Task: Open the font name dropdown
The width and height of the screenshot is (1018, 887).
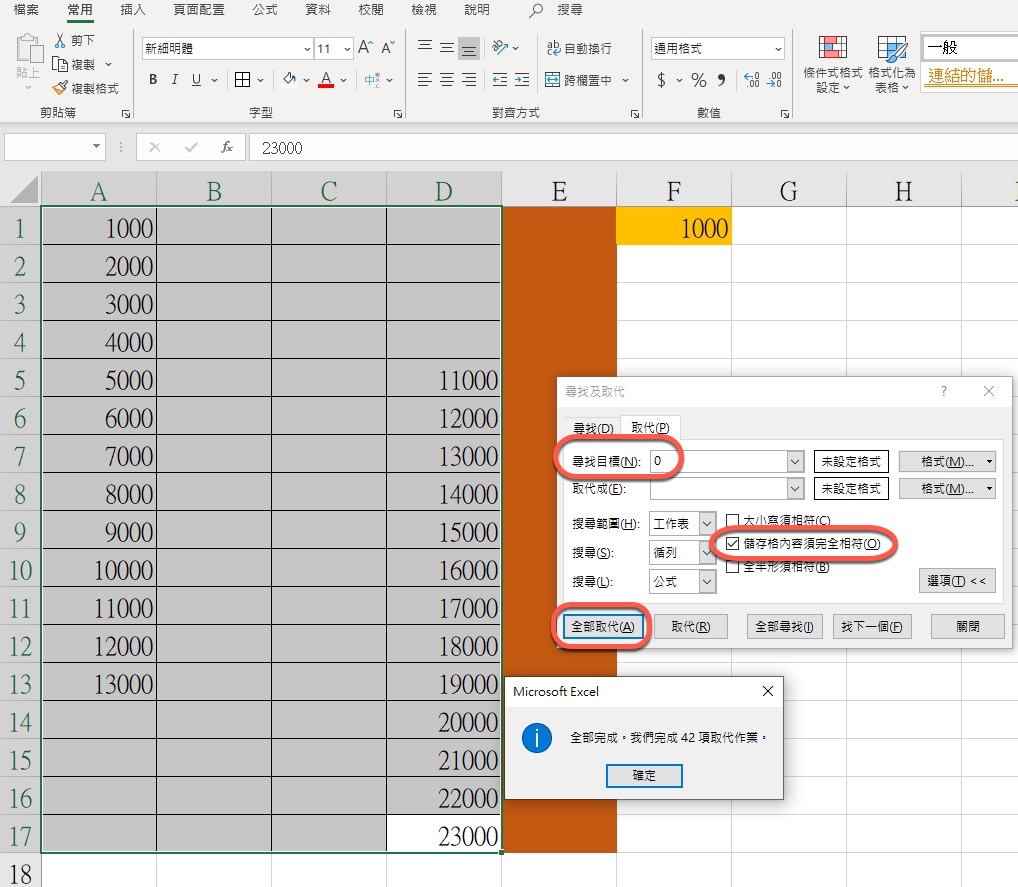Action: click(306, 49)
